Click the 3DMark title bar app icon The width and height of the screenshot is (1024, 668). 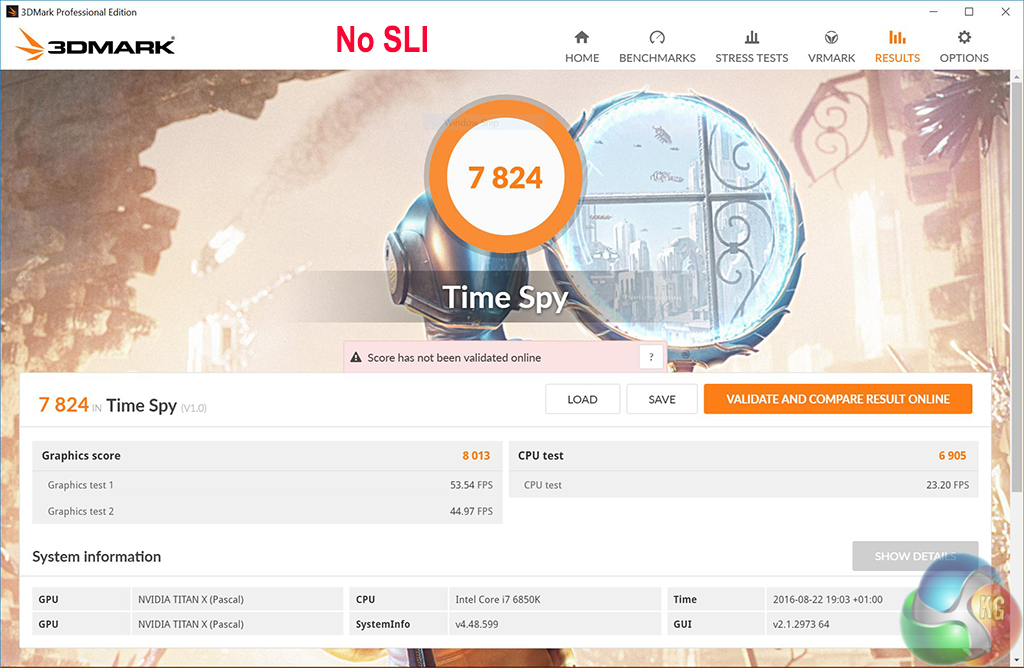[x=11, y=11]
